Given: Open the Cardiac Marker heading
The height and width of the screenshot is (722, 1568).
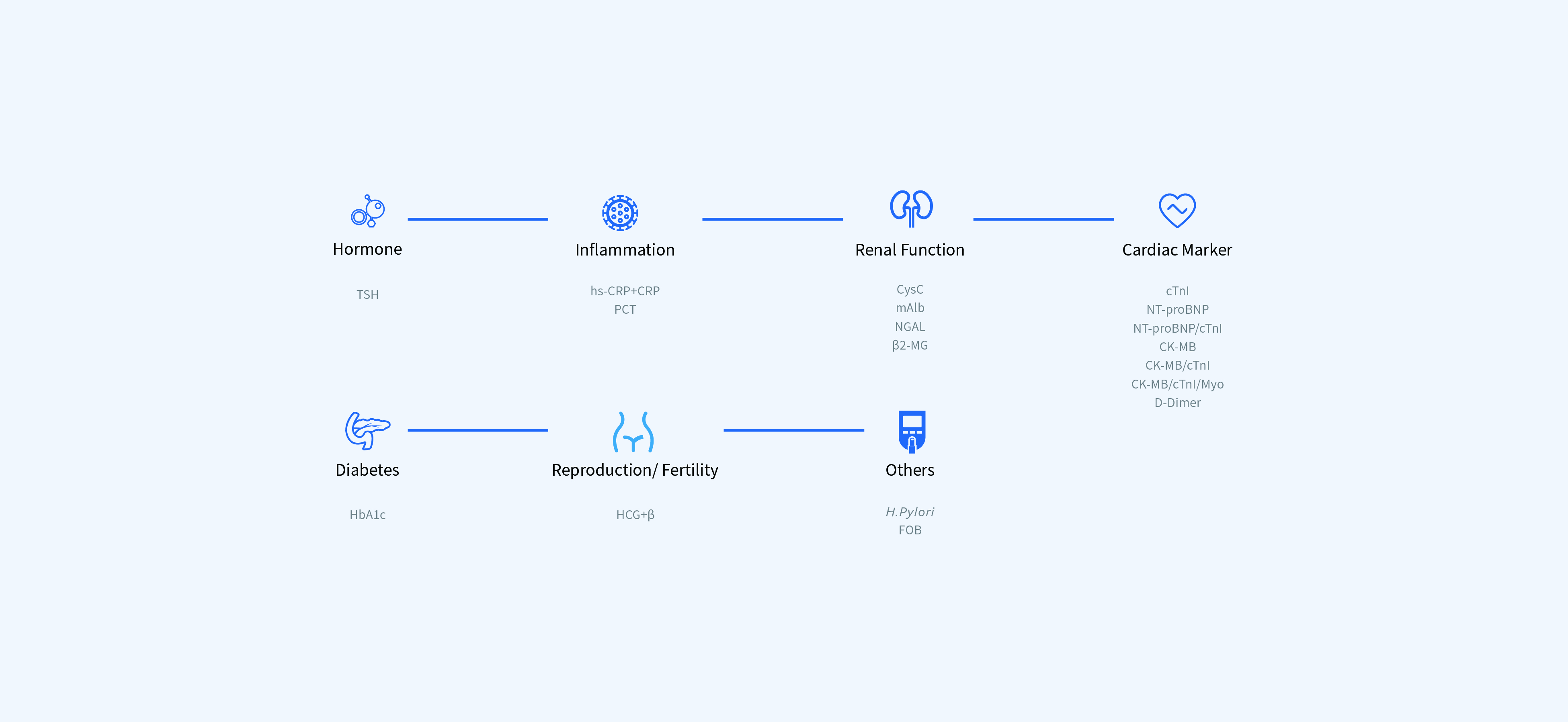Looking at the screenshot, I should pyautogui.click(x=1177, y=250).
